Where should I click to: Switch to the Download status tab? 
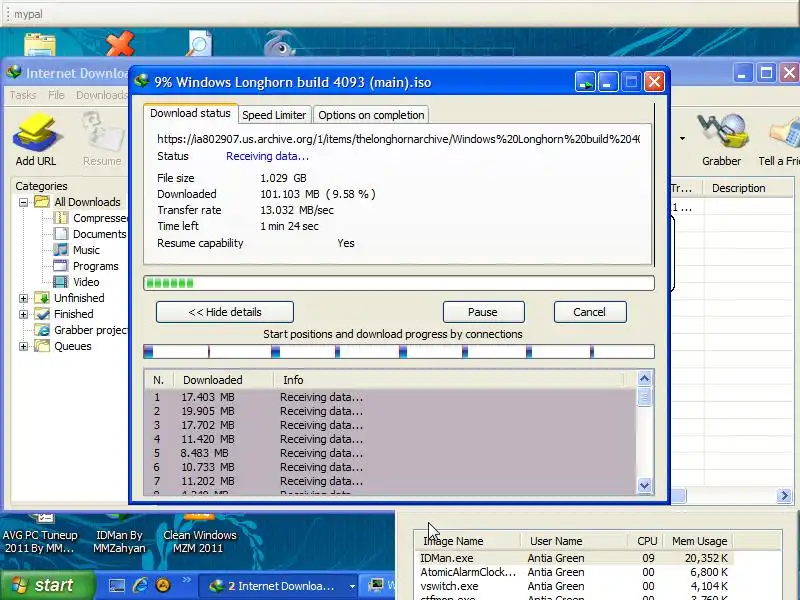click(190, 113)
